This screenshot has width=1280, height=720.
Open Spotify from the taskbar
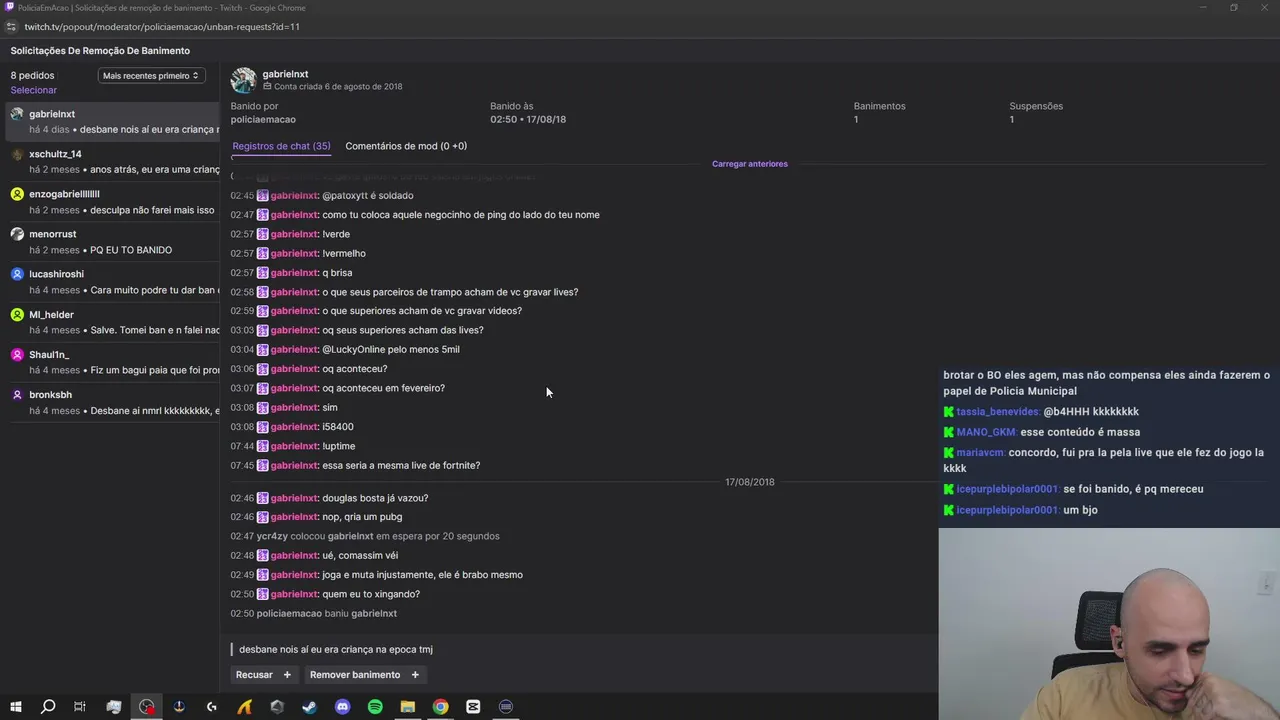(x=375, y=707)
